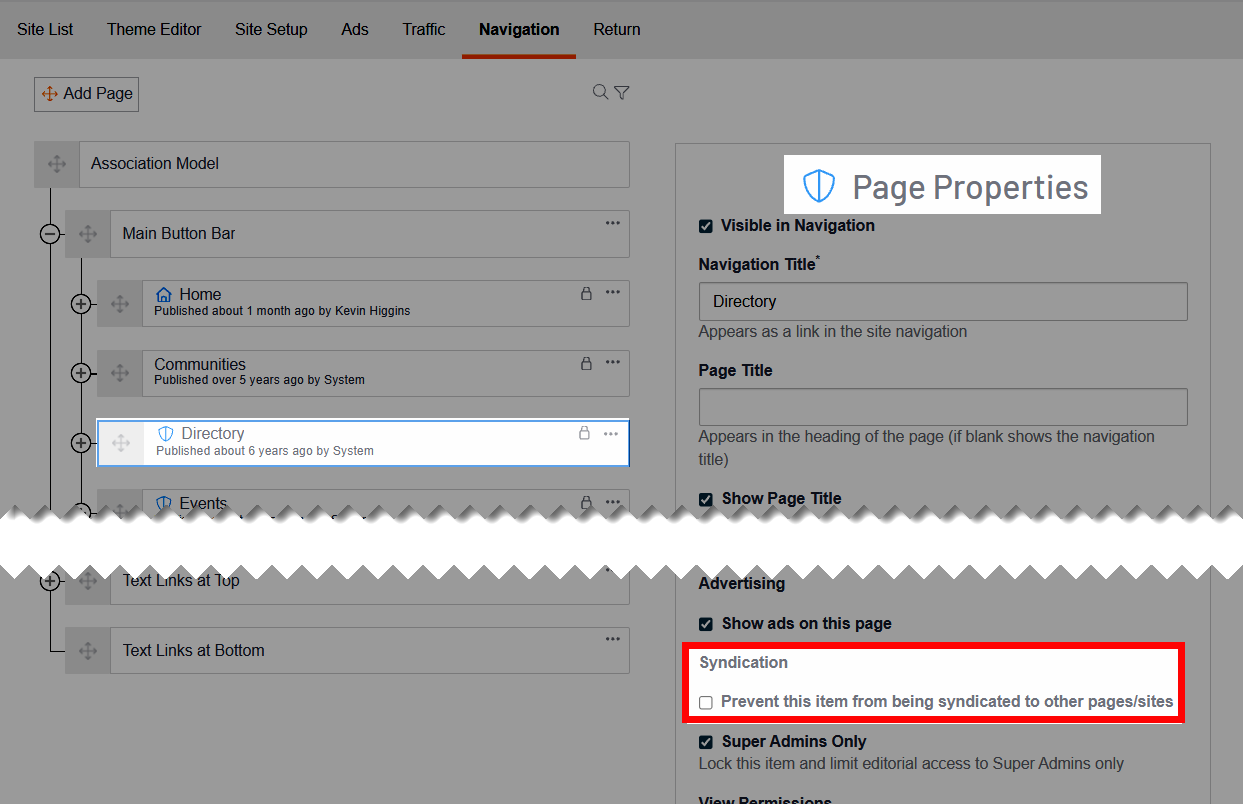Screen dimensions: 1243x804
Task: Click the Add Page button
Action: click(x=86, y=93)
